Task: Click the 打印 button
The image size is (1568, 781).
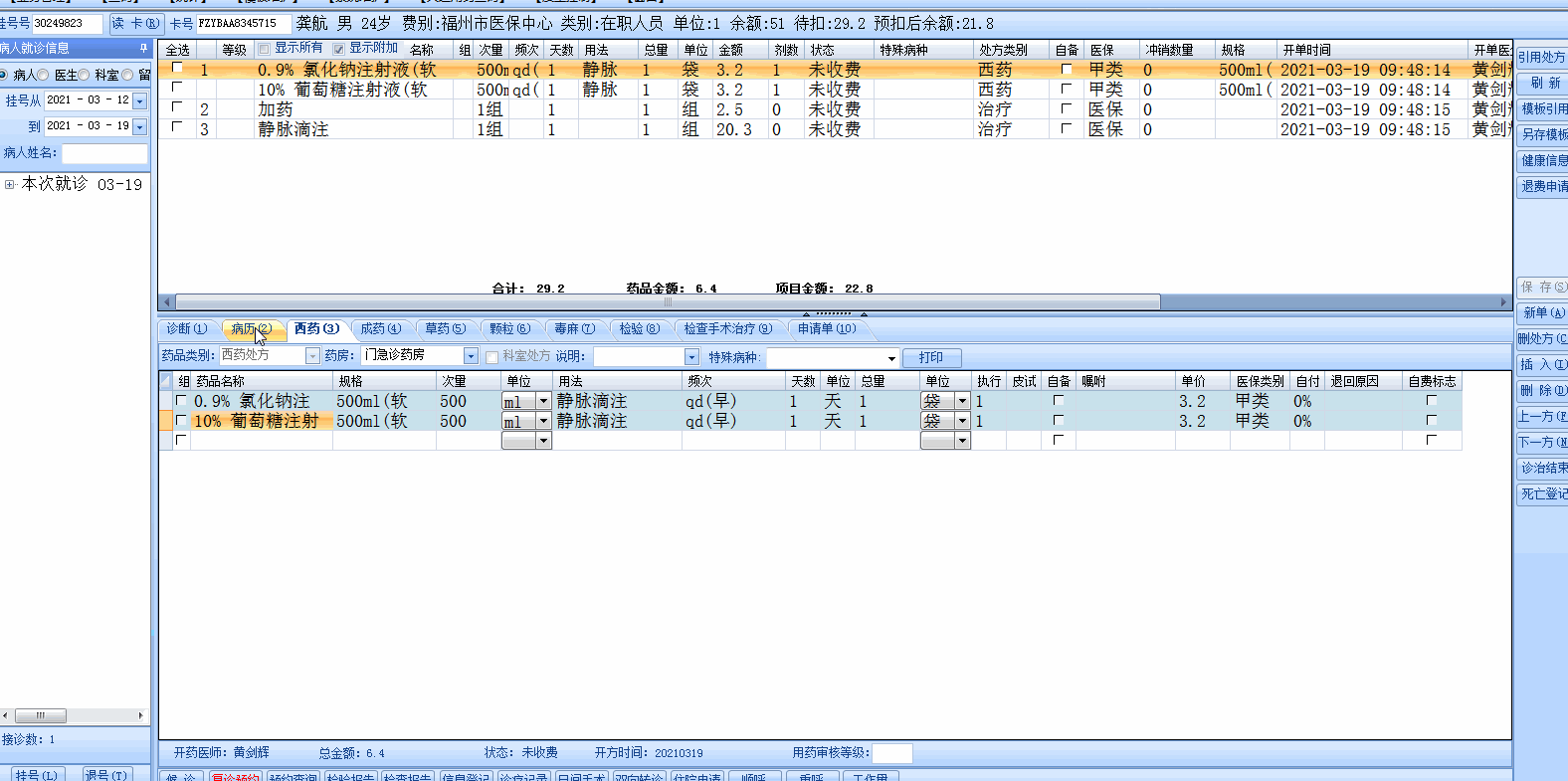Action: pos(931,357)
